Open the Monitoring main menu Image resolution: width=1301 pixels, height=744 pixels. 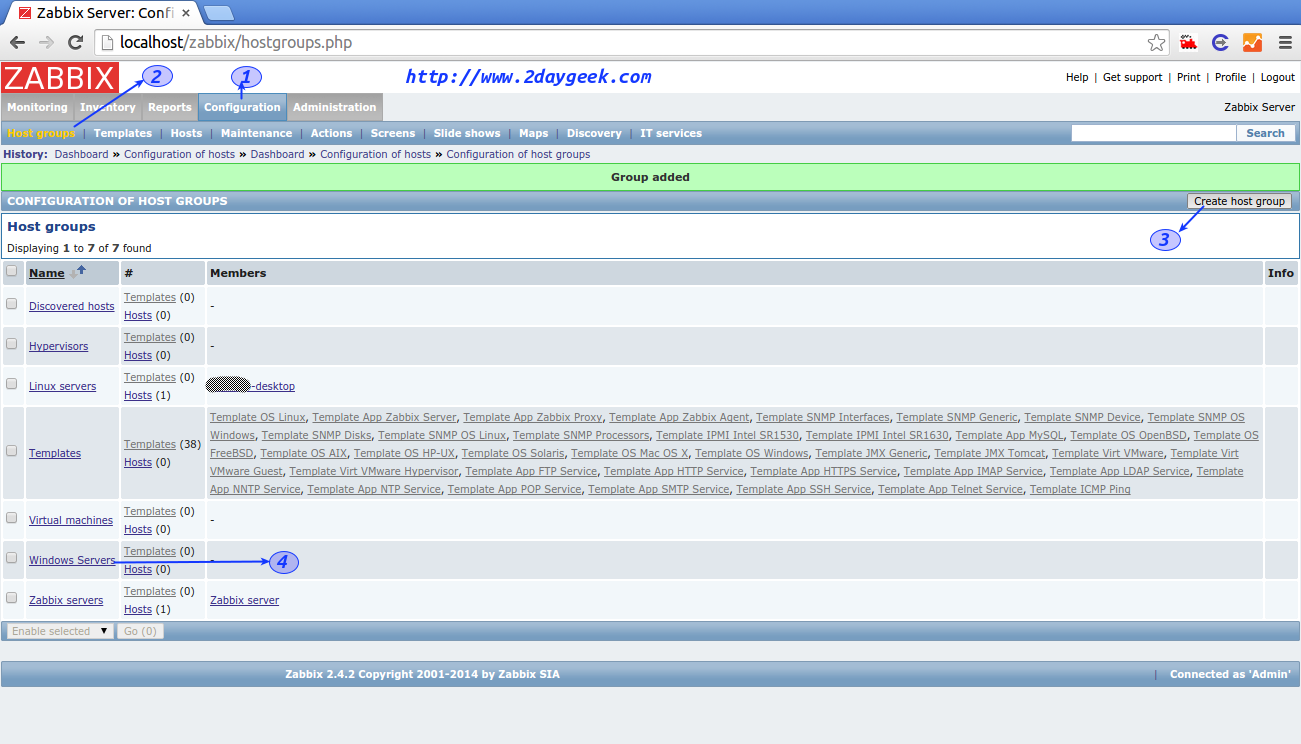pos(37,107)
